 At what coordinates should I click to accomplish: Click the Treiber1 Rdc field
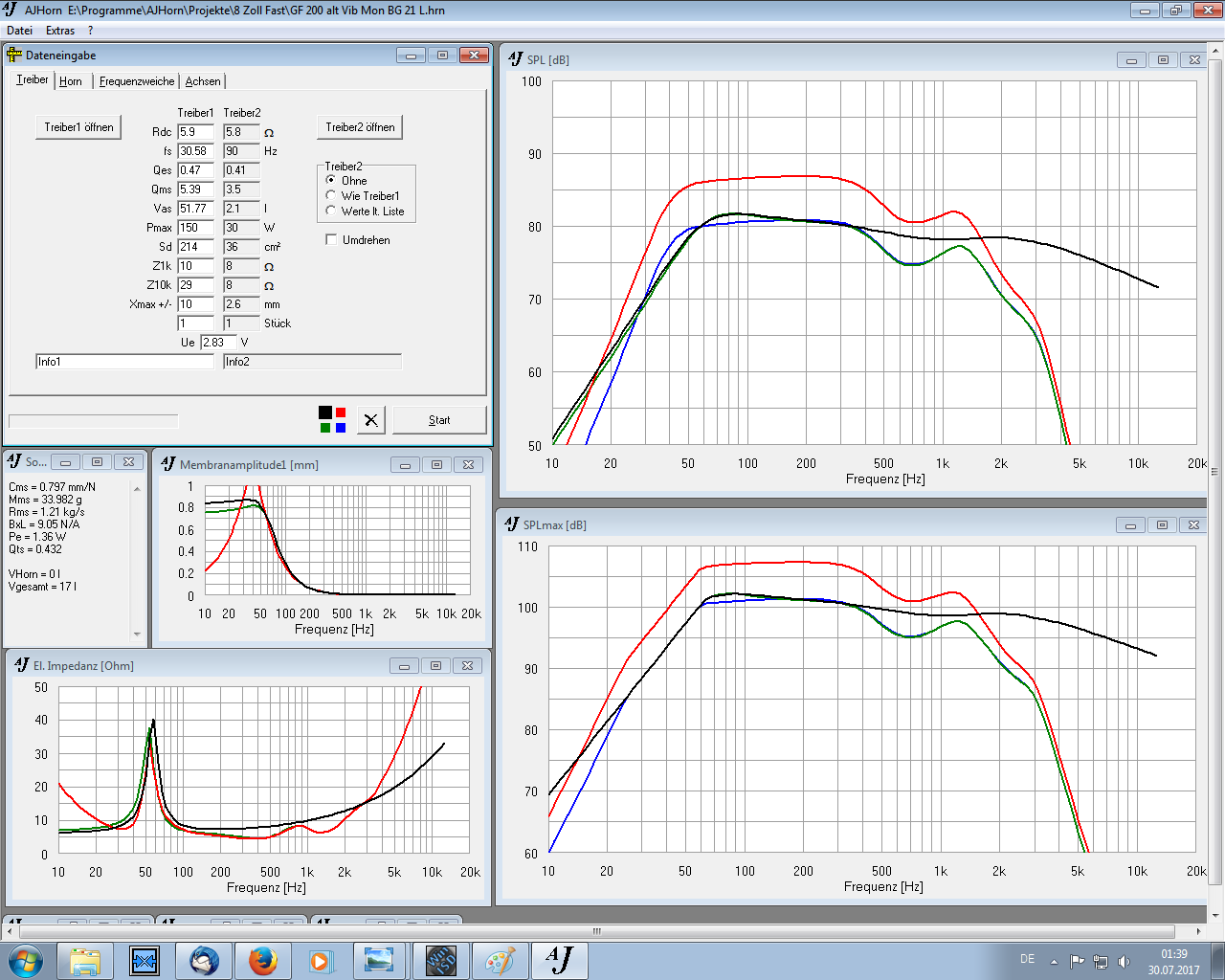pos(195,132)
